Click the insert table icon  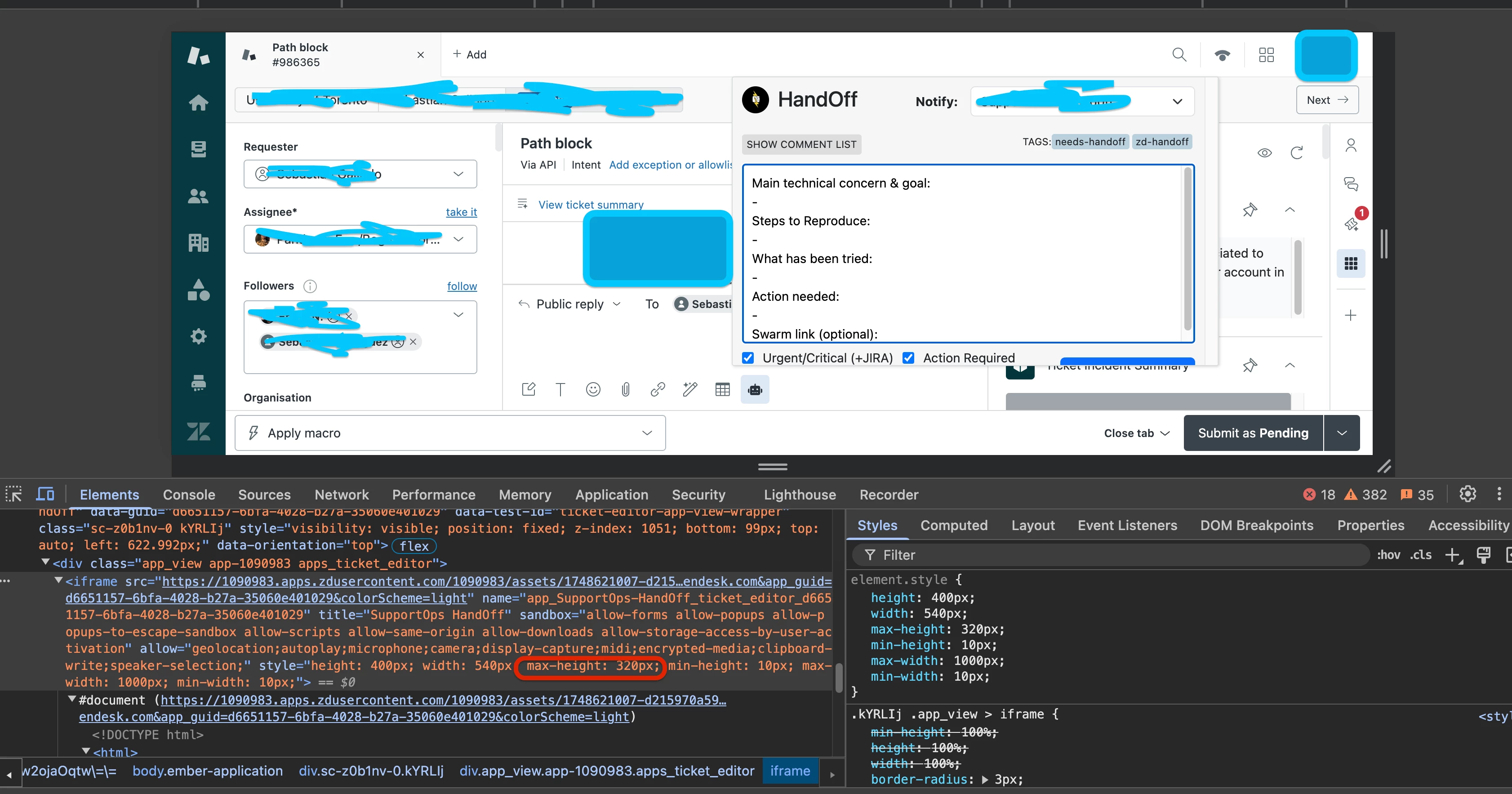[723, 390]
